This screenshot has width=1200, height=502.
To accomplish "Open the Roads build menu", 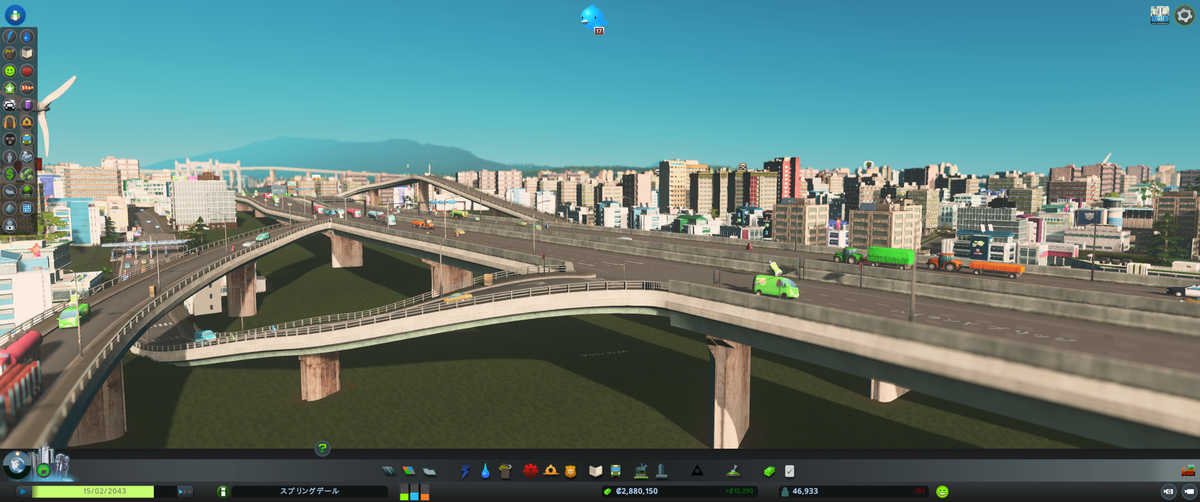I will [x=389, y=471].
